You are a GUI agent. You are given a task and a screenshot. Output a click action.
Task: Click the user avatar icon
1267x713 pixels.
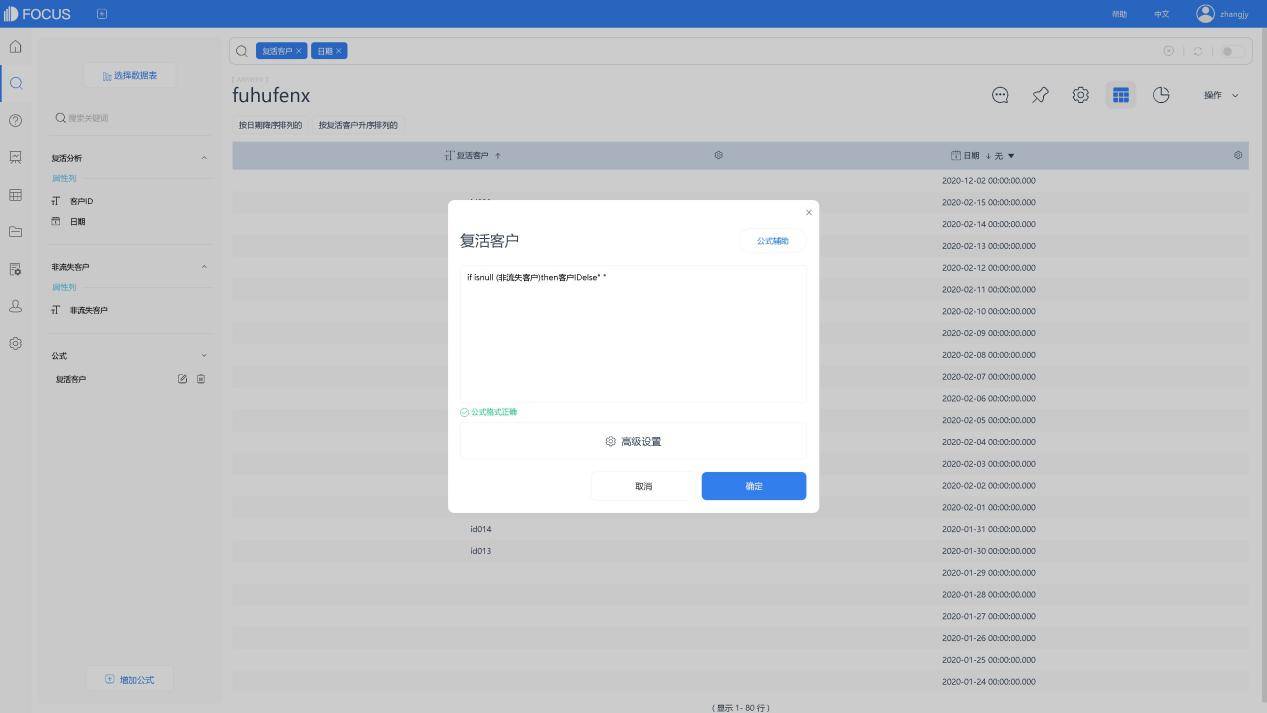[1205, 13]
